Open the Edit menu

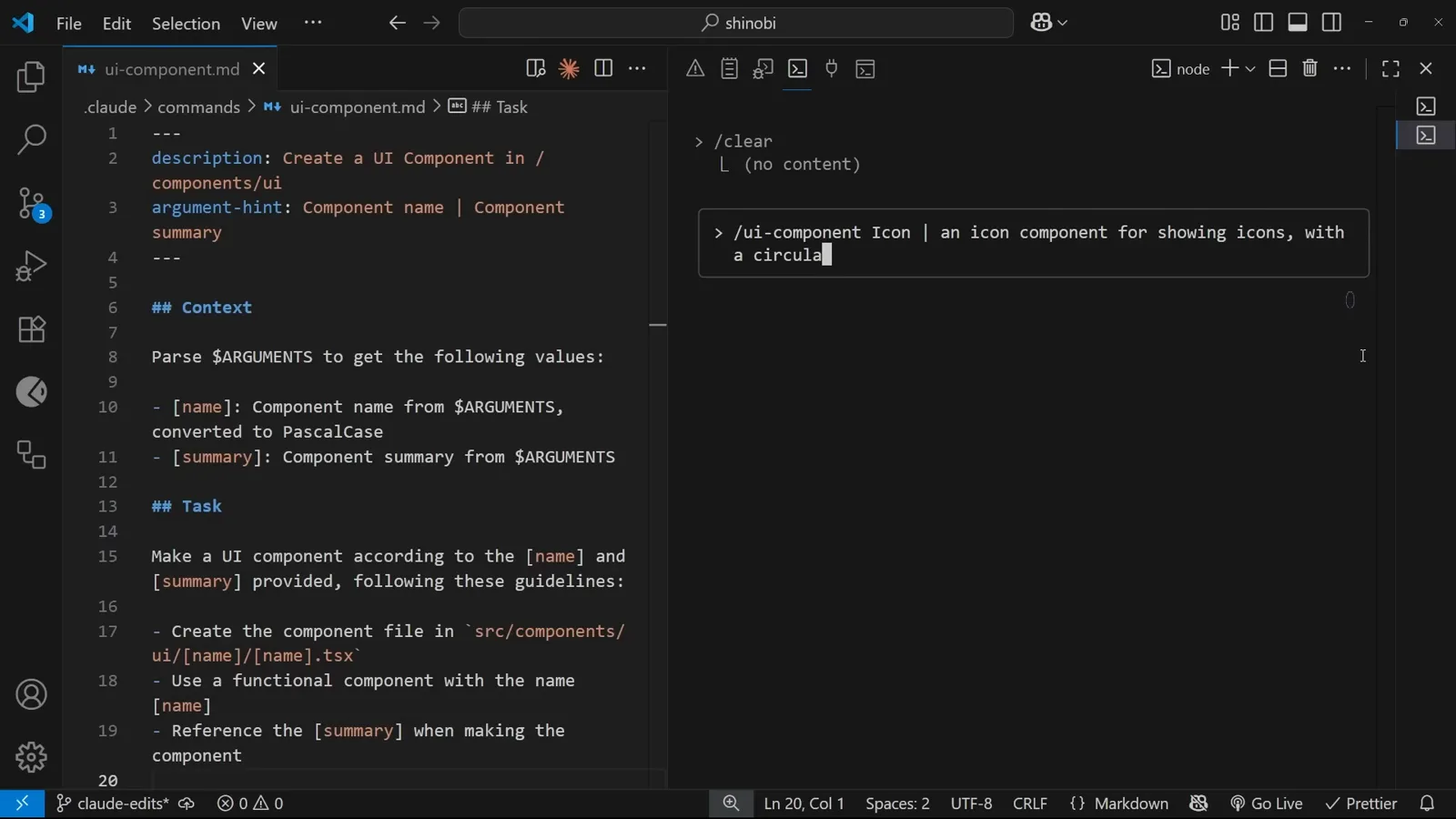coord(117,24)
